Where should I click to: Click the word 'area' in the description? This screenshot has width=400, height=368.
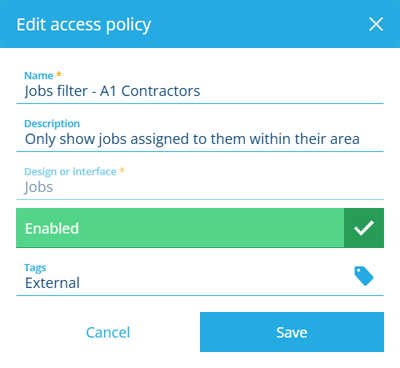[345, 139]
